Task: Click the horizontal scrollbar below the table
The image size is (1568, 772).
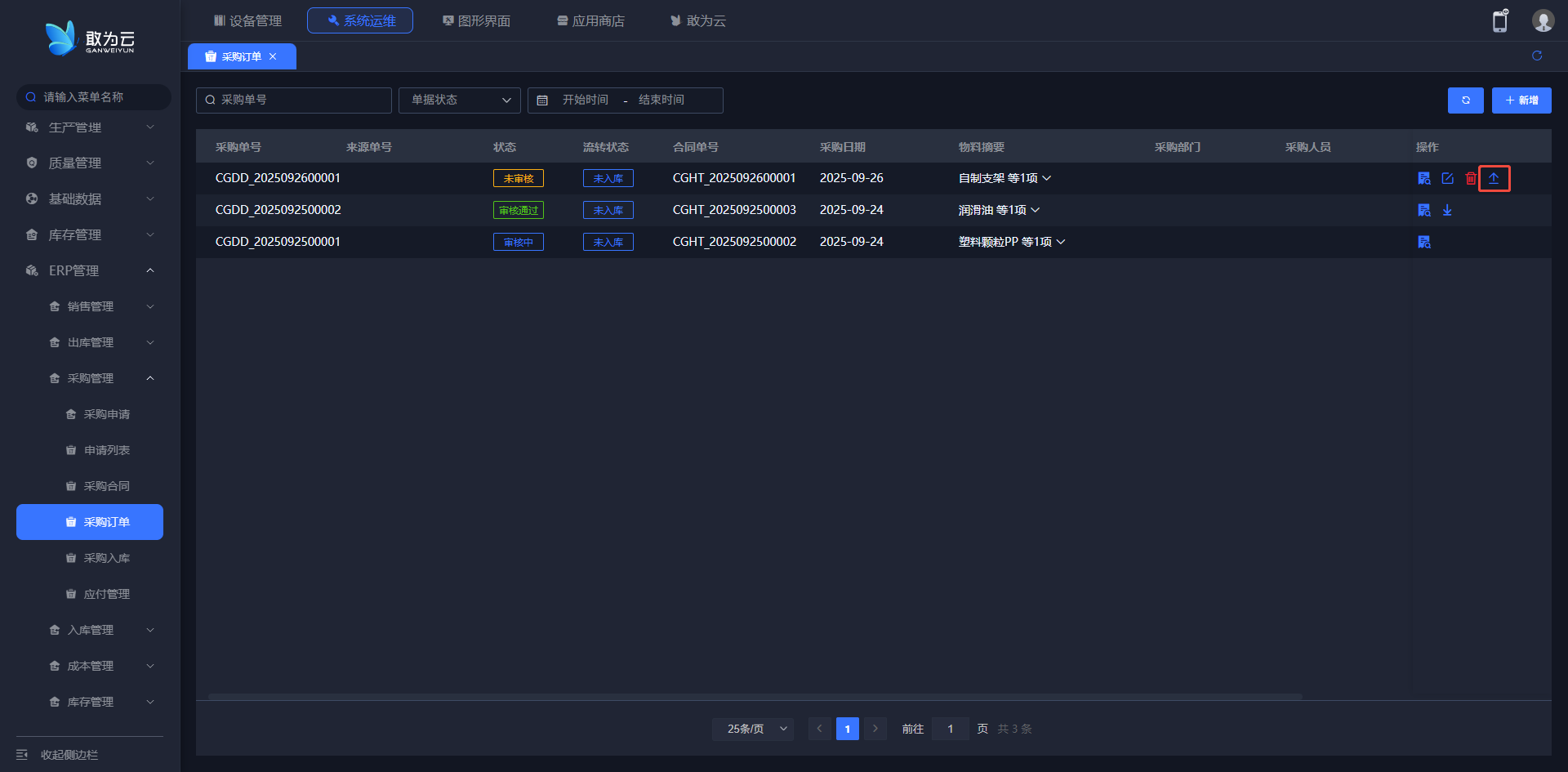Action: point(755,697)
